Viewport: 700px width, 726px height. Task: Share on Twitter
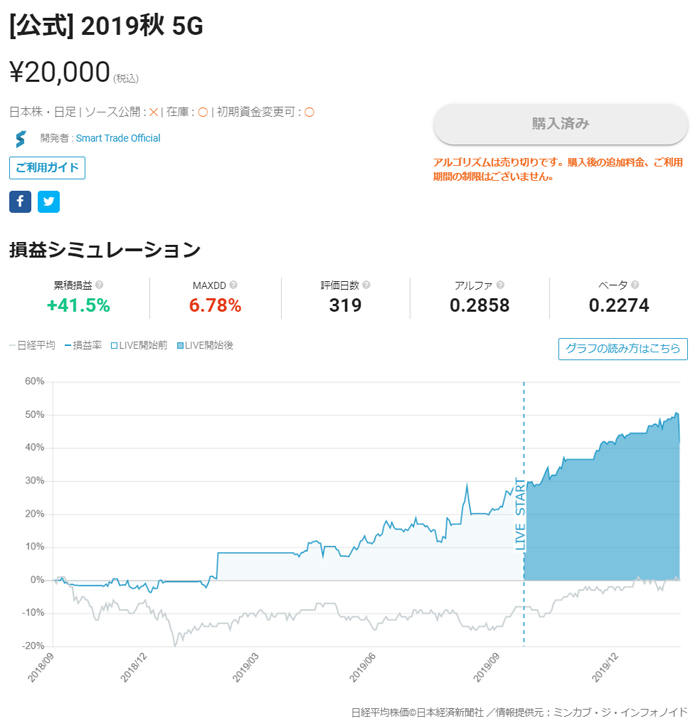coord(49,202)
